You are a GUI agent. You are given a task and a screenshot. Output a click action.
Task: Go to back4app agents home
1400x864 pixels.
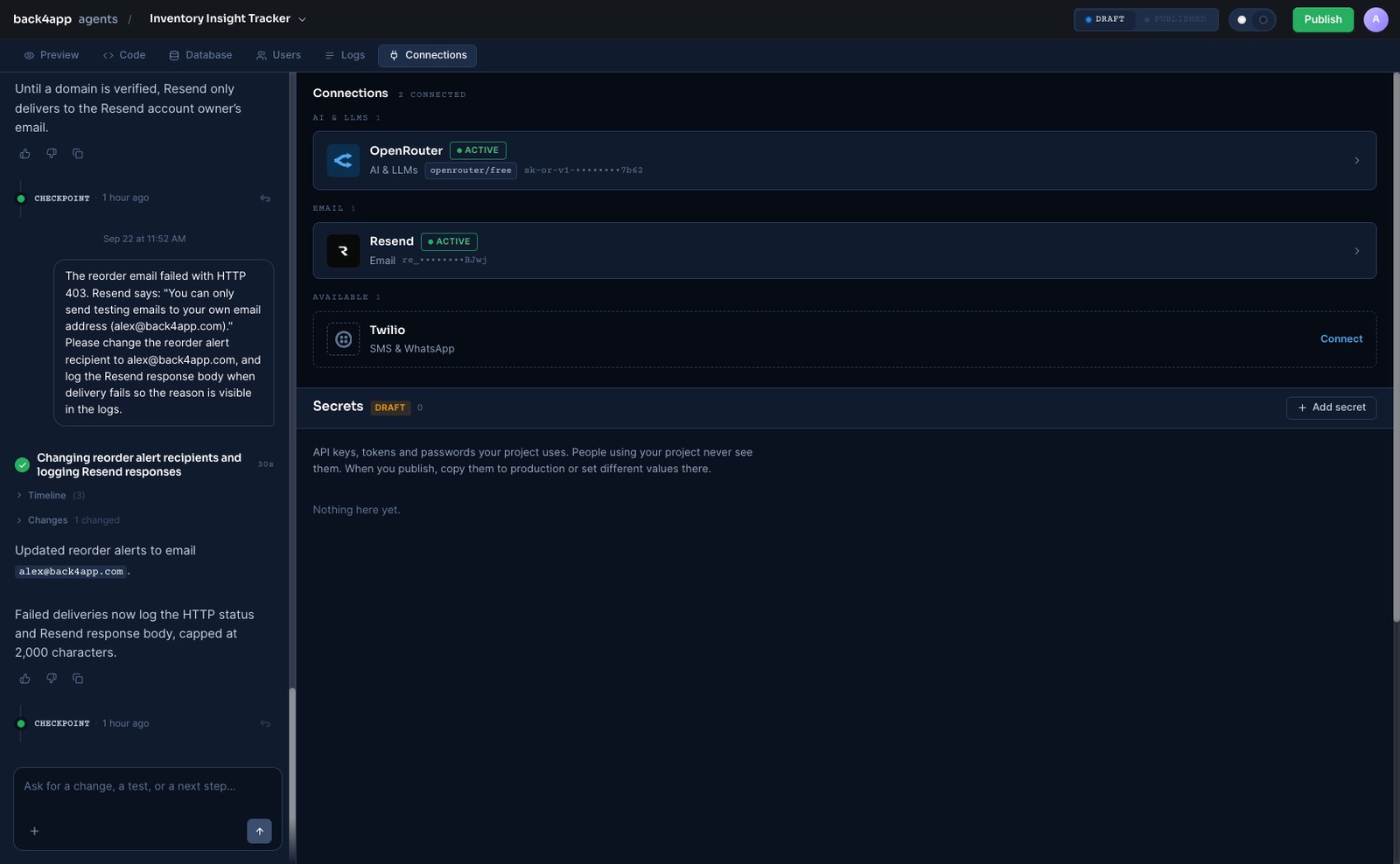65,19
